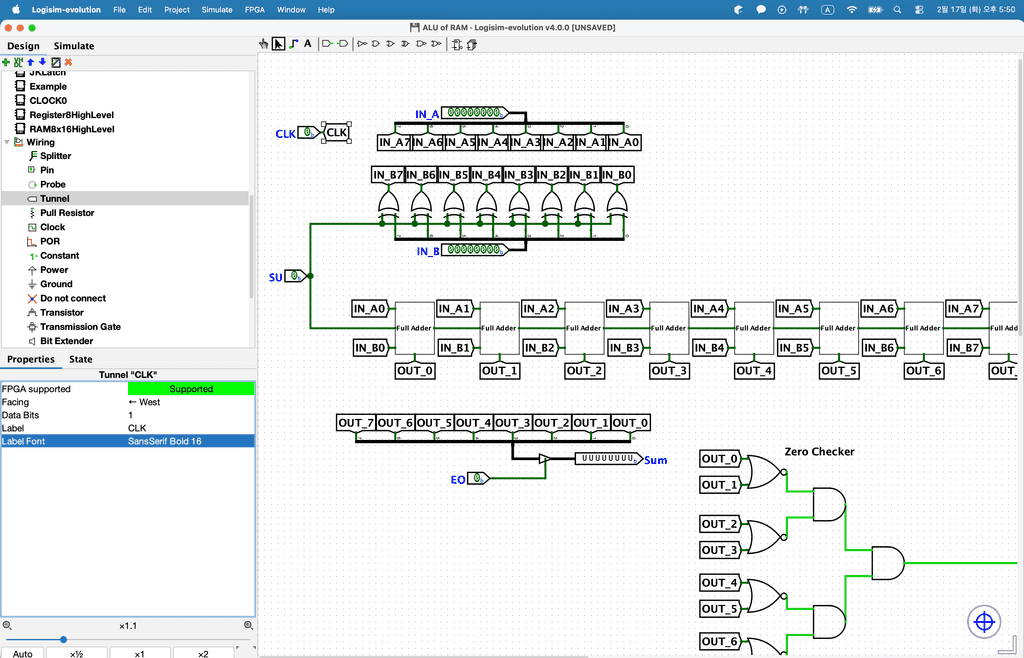
Task: Switch to the Simulate tab
Action: point(74,46)
